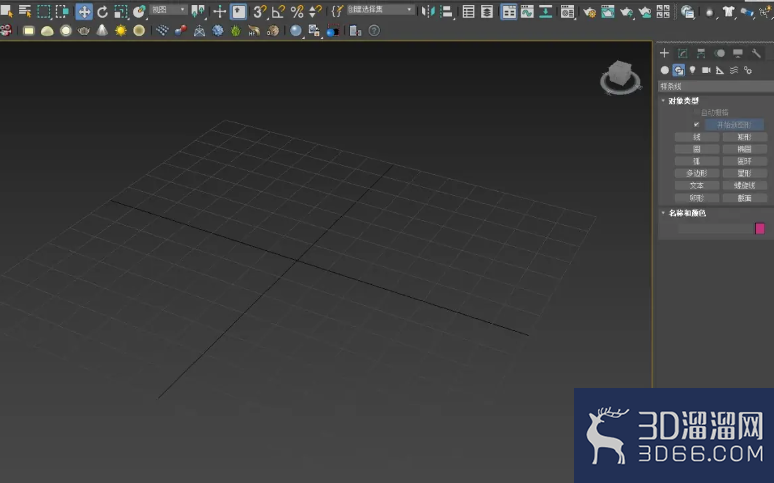Viewport: 774px width, 483px height.
Task: Select the Select and Scale tool
Action: coord(120,11)
